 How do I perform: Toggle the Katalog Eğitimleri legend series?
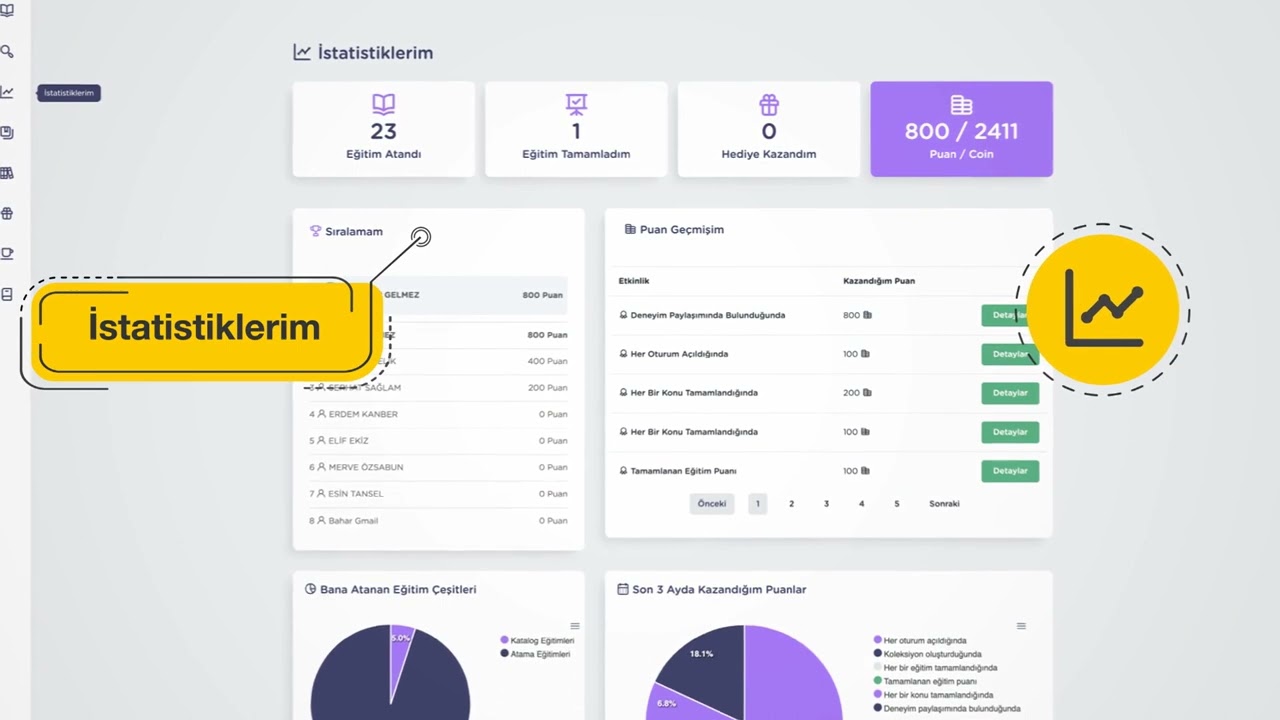[537, 640]
